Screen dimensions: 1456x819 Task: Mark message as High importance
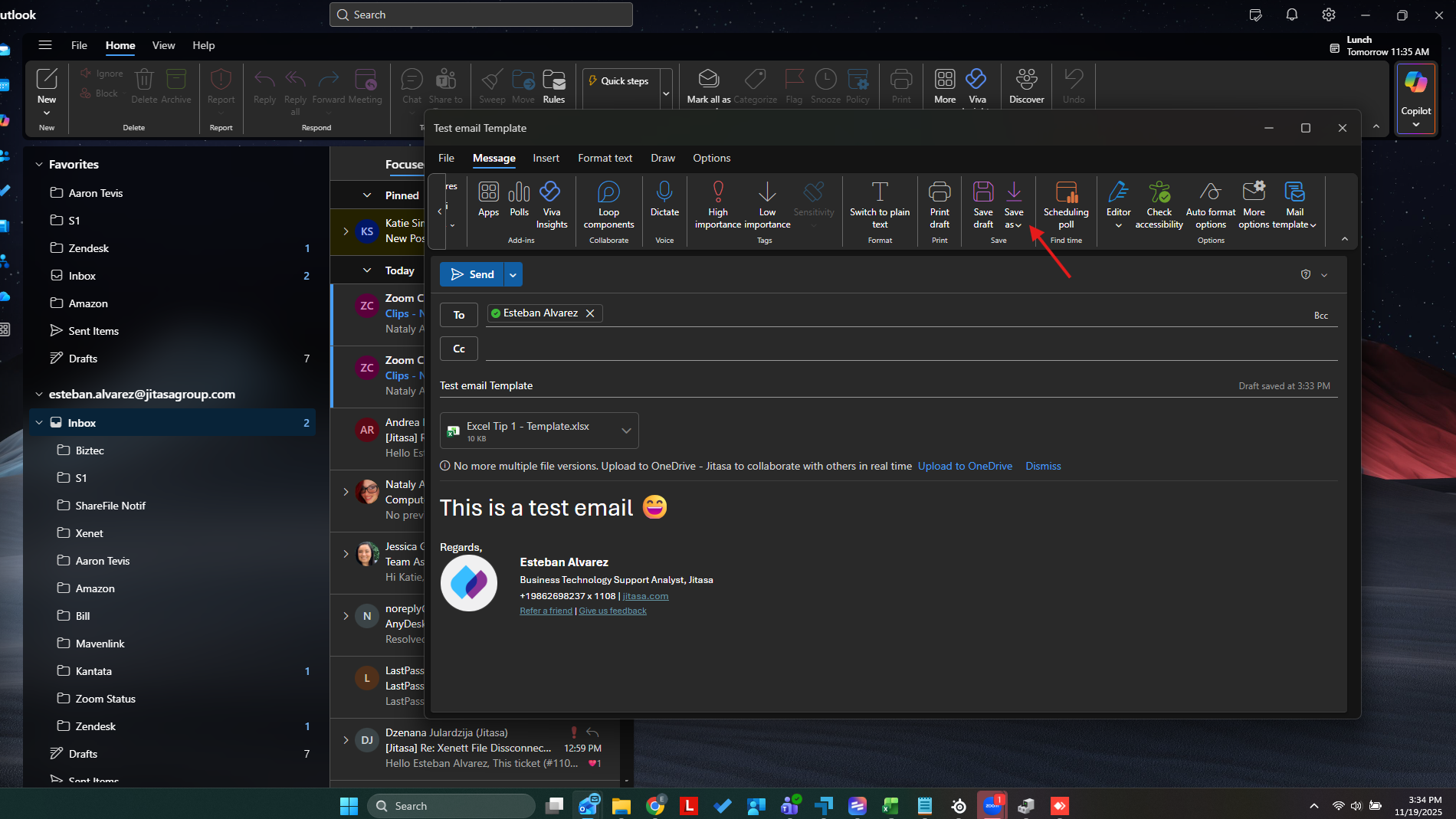pyautogui.click(x=718, y=192)
